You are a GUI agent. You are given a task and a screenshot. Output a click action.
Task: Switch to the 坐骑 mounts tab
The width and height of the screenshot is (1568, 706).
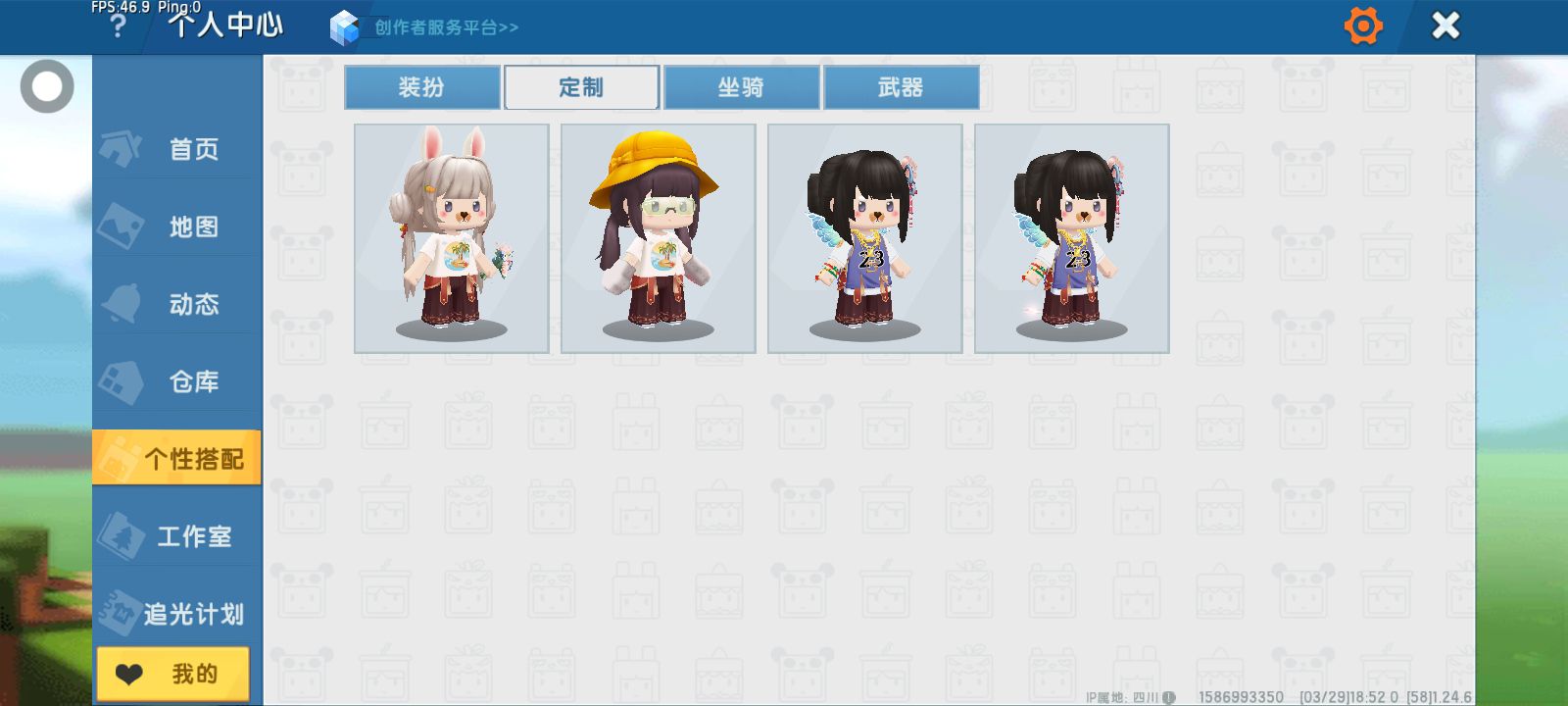[x=742, y=87]
